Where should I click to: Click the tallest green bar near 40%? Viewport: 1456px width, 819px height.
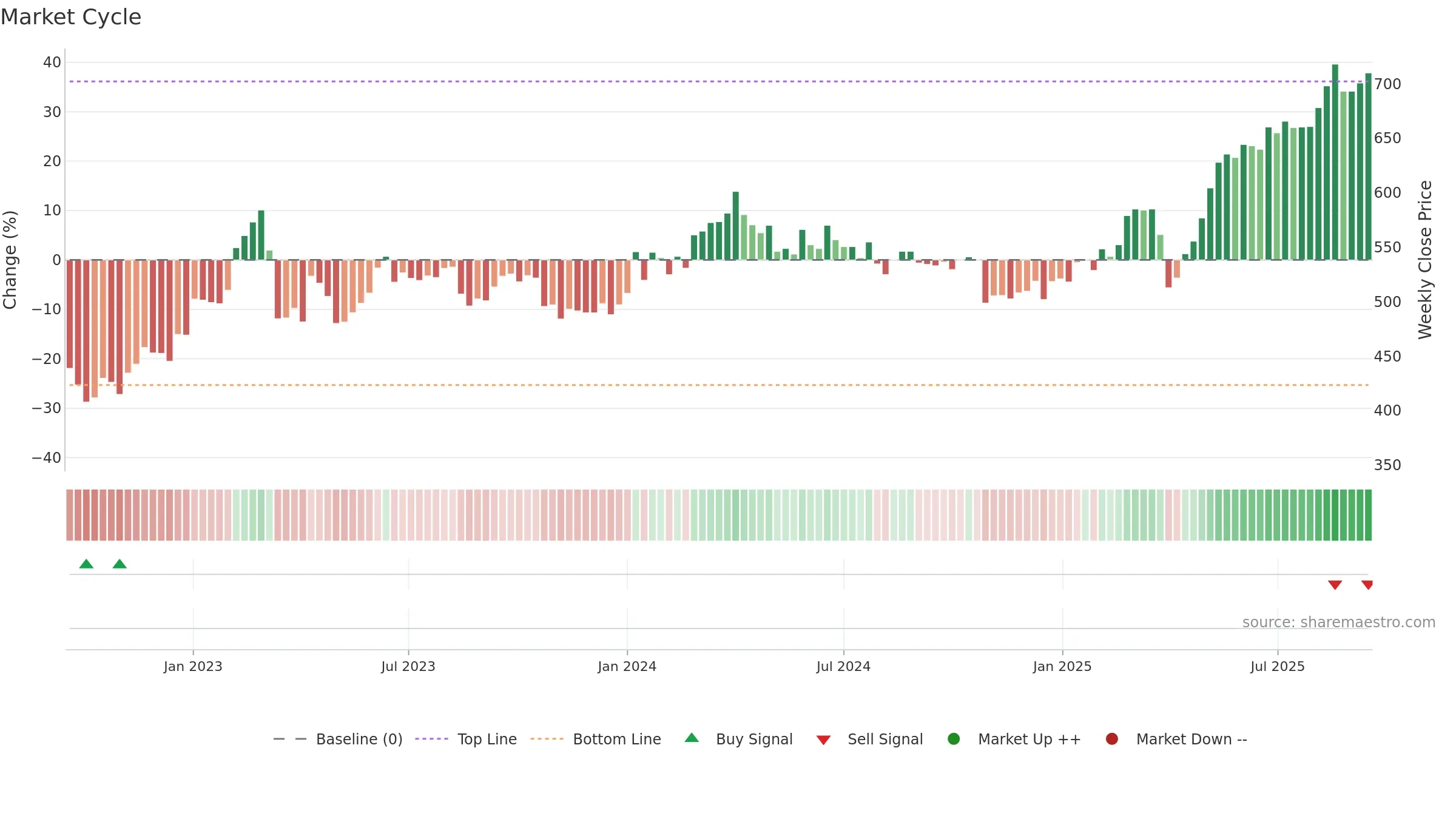(x=1335, y=162)
